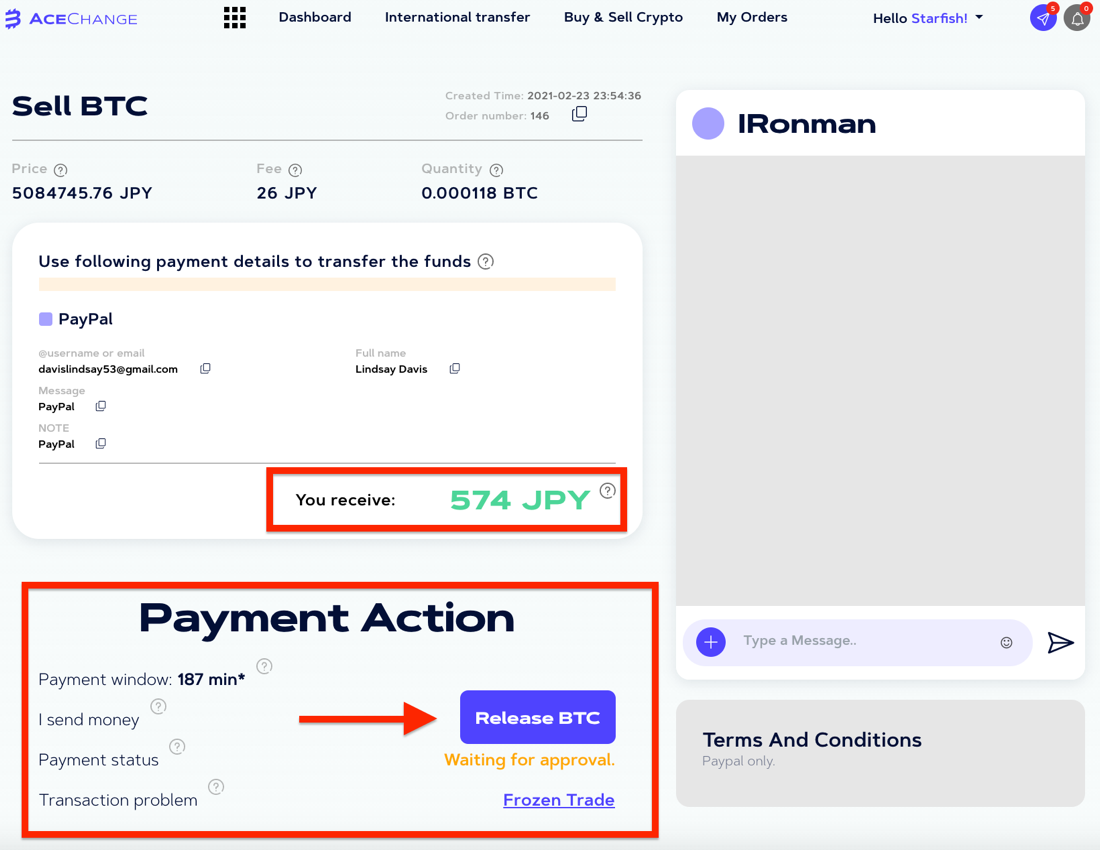Copy the full name Lindsay Davis
The image size is (1100, 850).
point(455,368)
